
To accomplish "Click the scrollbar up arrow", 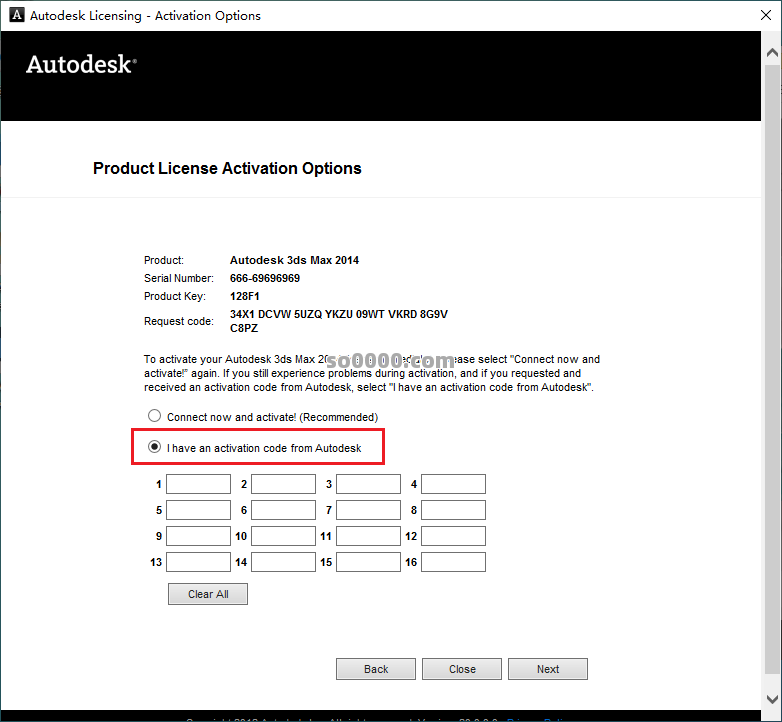I will pyautogui.click(x=772, y=52).
